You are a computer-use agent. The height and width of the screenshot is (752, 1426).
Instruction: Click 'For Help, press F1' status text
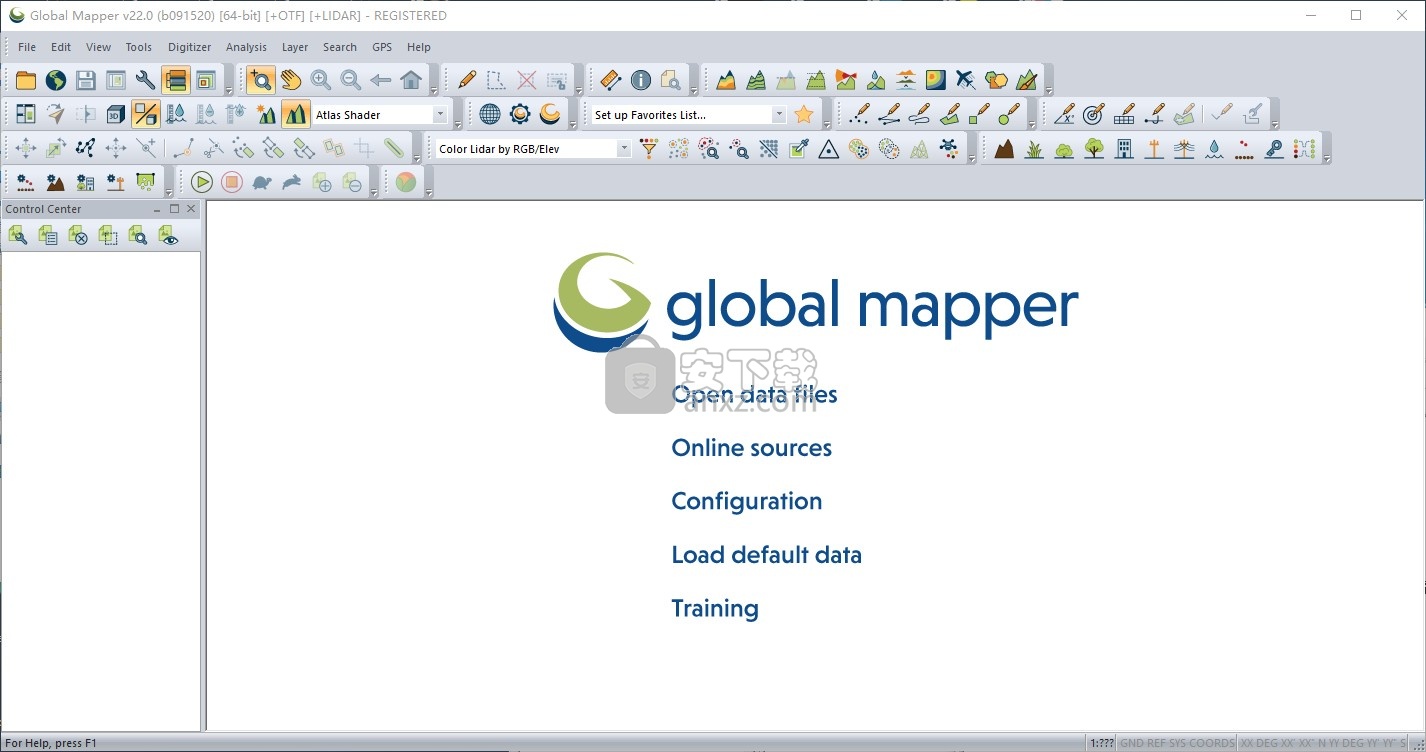pyautogui.click(x=53, y=743)
